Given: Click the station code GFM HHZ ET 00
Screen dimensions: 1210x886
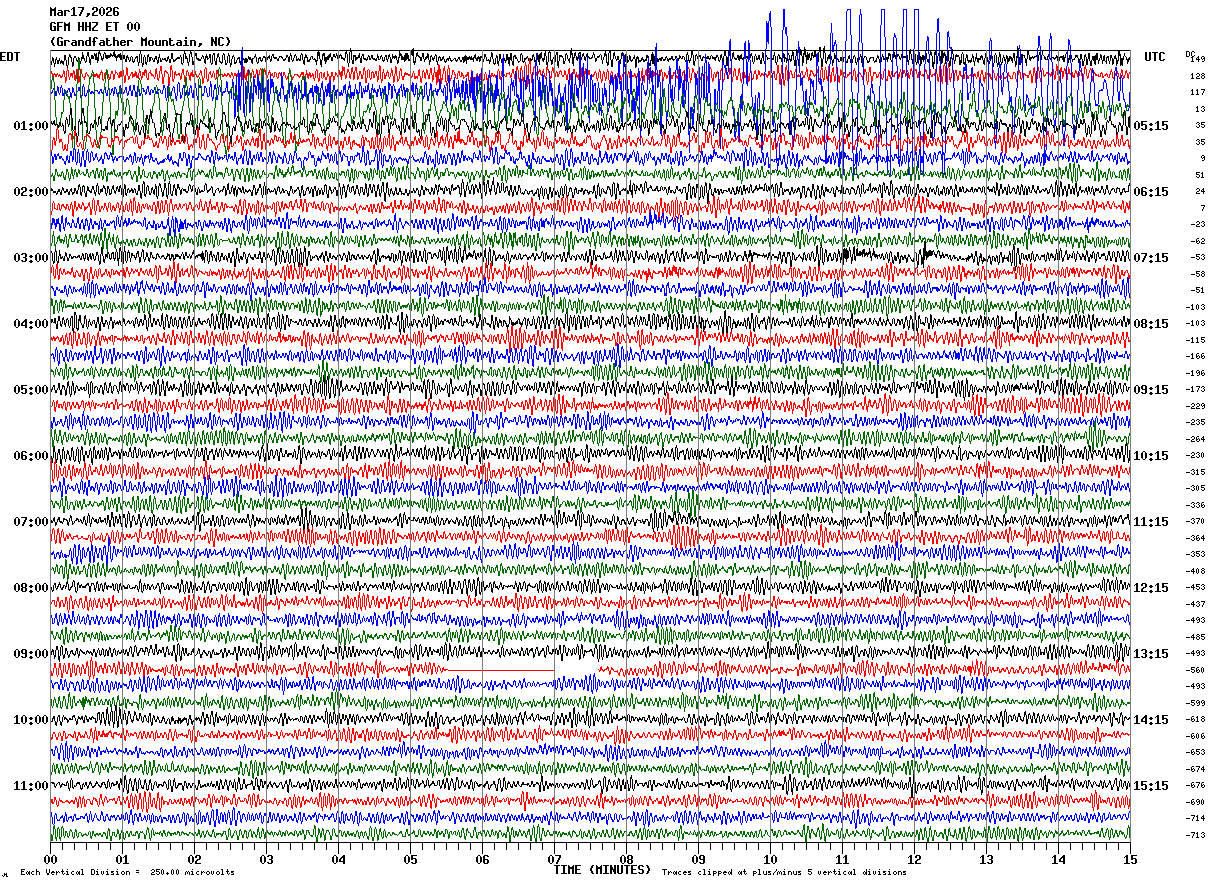Looking at the screenshot, I should click(x=95, y=27).
